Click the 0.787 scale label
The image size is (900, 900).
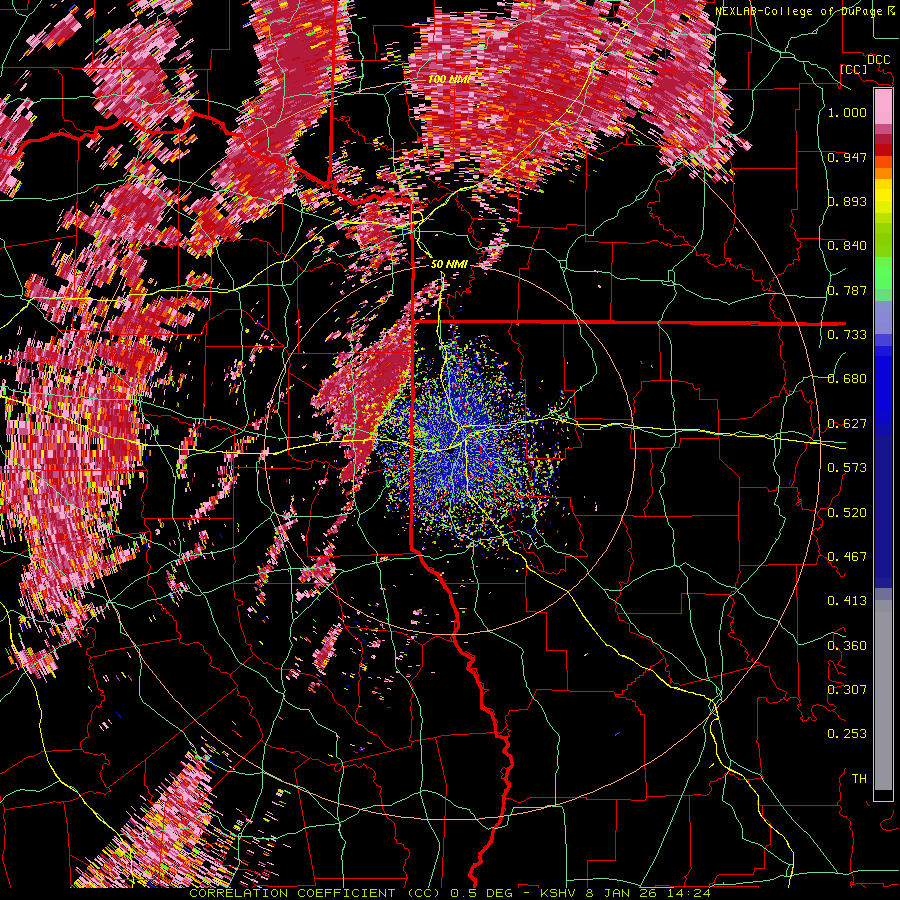coord(847,290)
